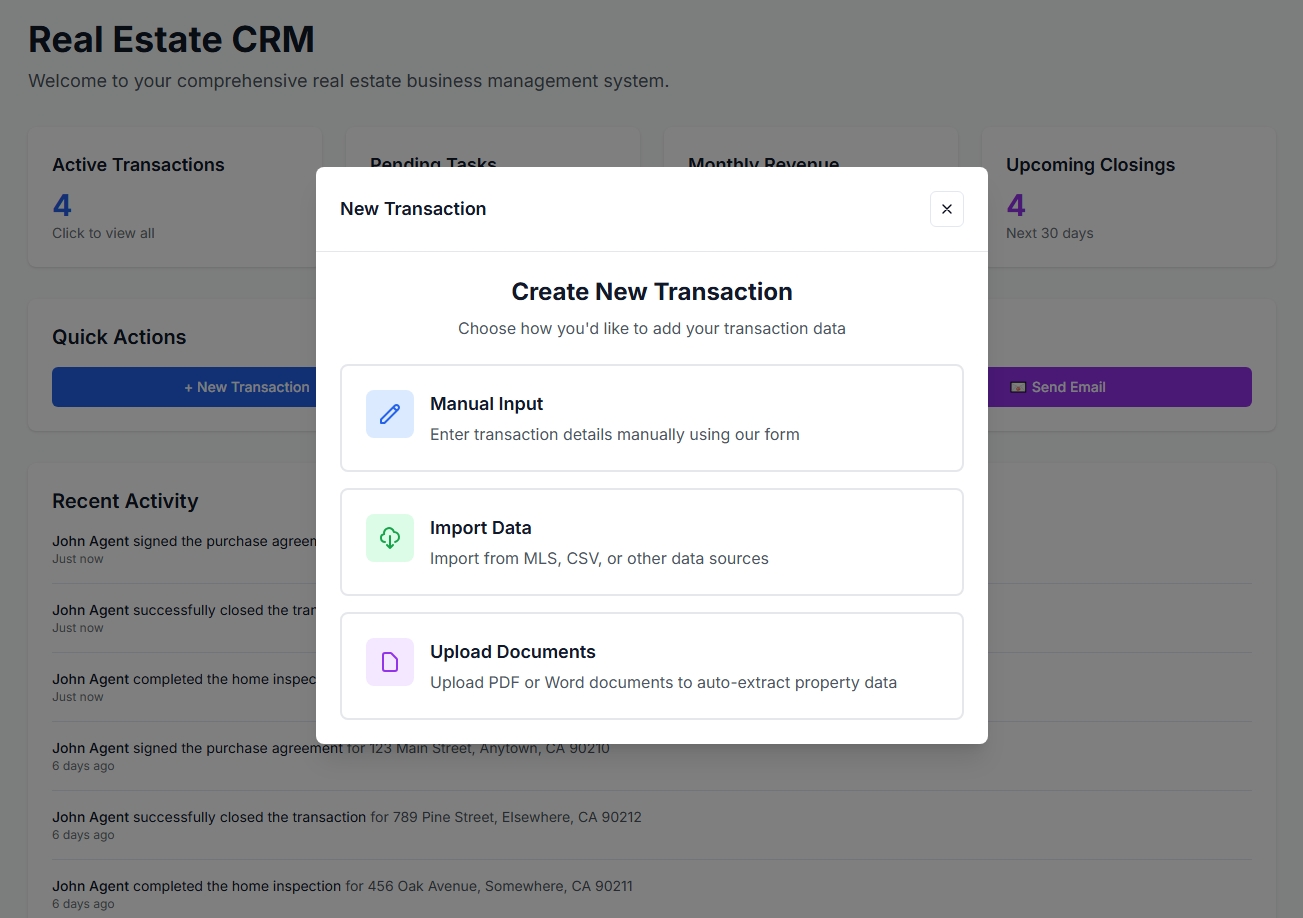Close the New Transaction dialog
This screenshot has height=918, width=1303.
947,209
